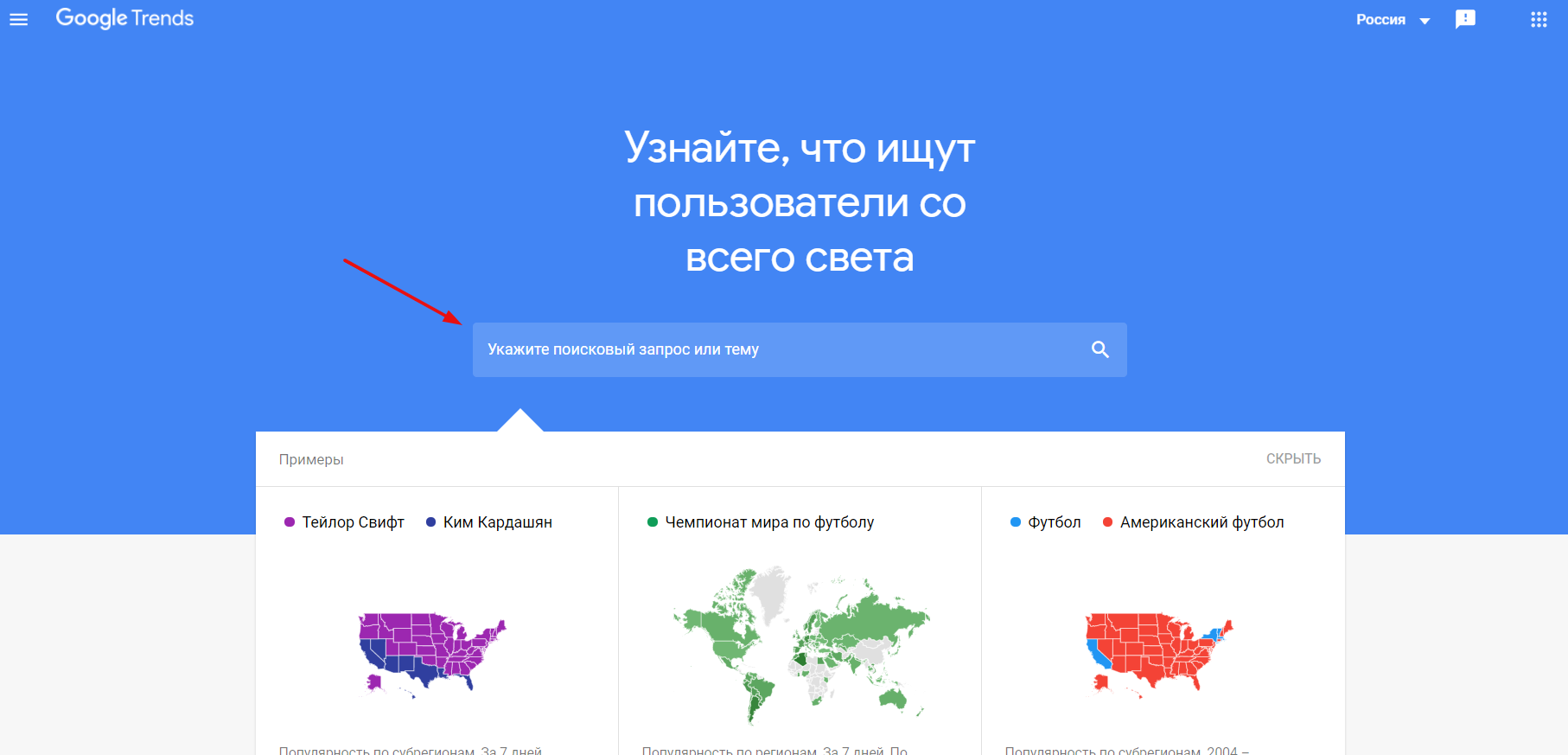
Task: Click the magnifying glass search icon
Action: 1100,349
